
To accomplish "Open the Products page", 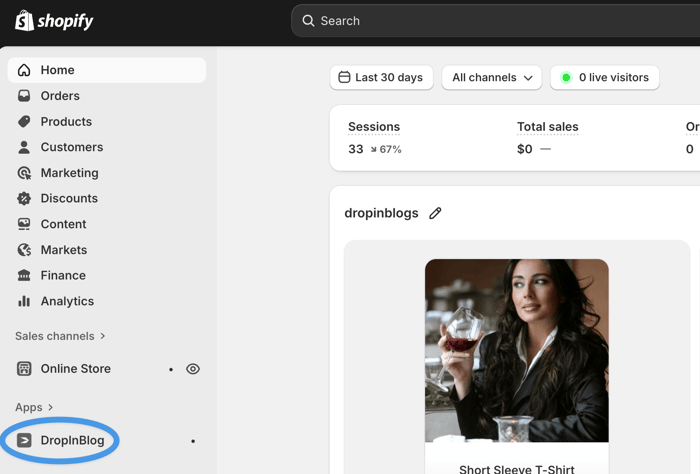I will [x=66, y=121].
